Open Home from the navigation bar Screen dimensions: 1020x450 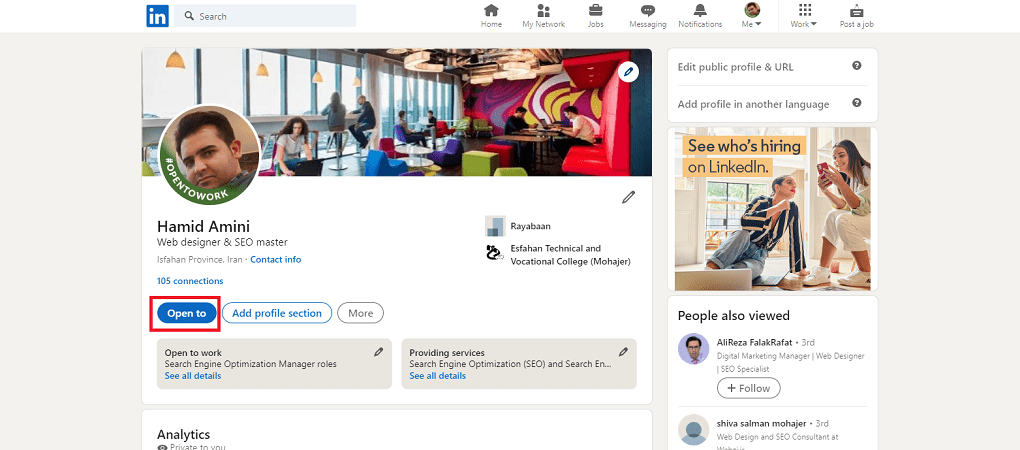pos(491,16)
